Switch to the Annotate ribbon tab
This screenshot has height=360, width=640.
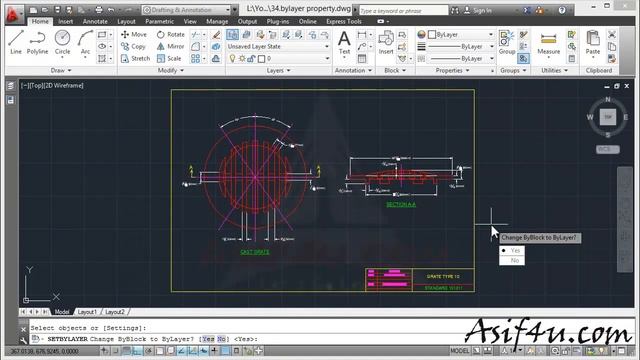[95, 21]
